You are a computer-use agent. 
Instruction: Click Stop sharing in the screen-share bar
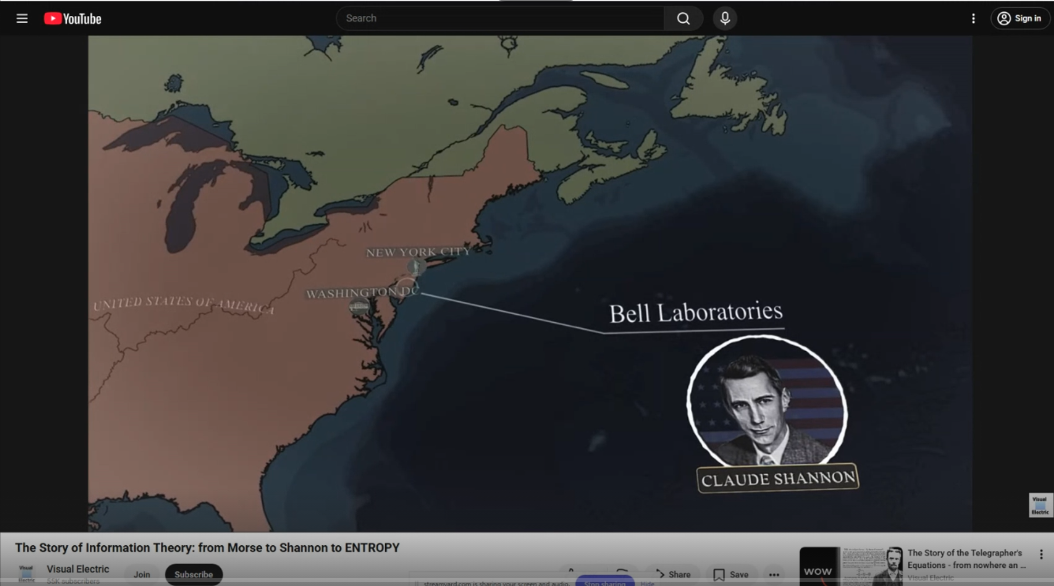[x=605, y=582]
